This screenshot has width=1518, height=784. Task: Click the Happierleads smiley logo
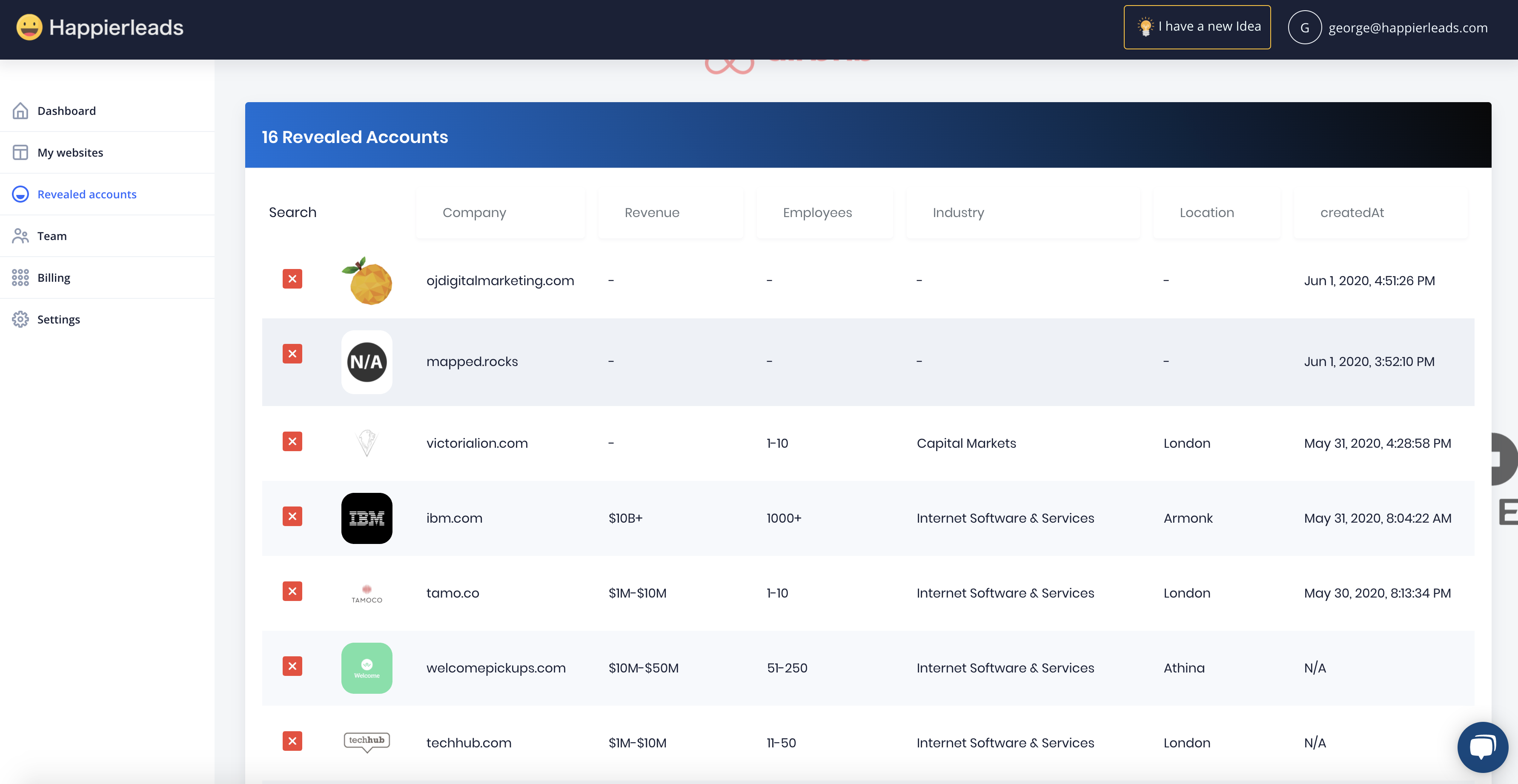click(x=29, y=27)
